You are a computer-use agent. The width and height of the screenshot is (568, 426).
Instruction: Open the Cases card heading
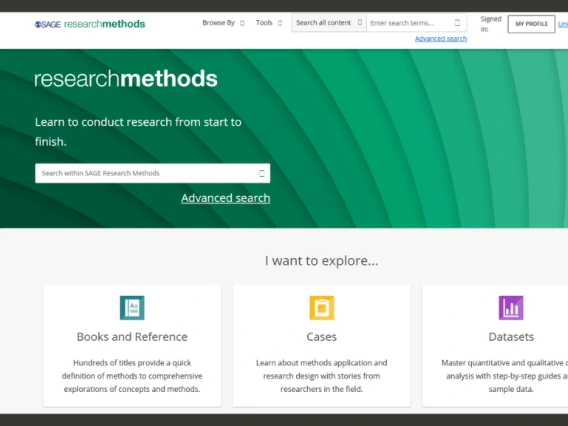coord(322,337)
